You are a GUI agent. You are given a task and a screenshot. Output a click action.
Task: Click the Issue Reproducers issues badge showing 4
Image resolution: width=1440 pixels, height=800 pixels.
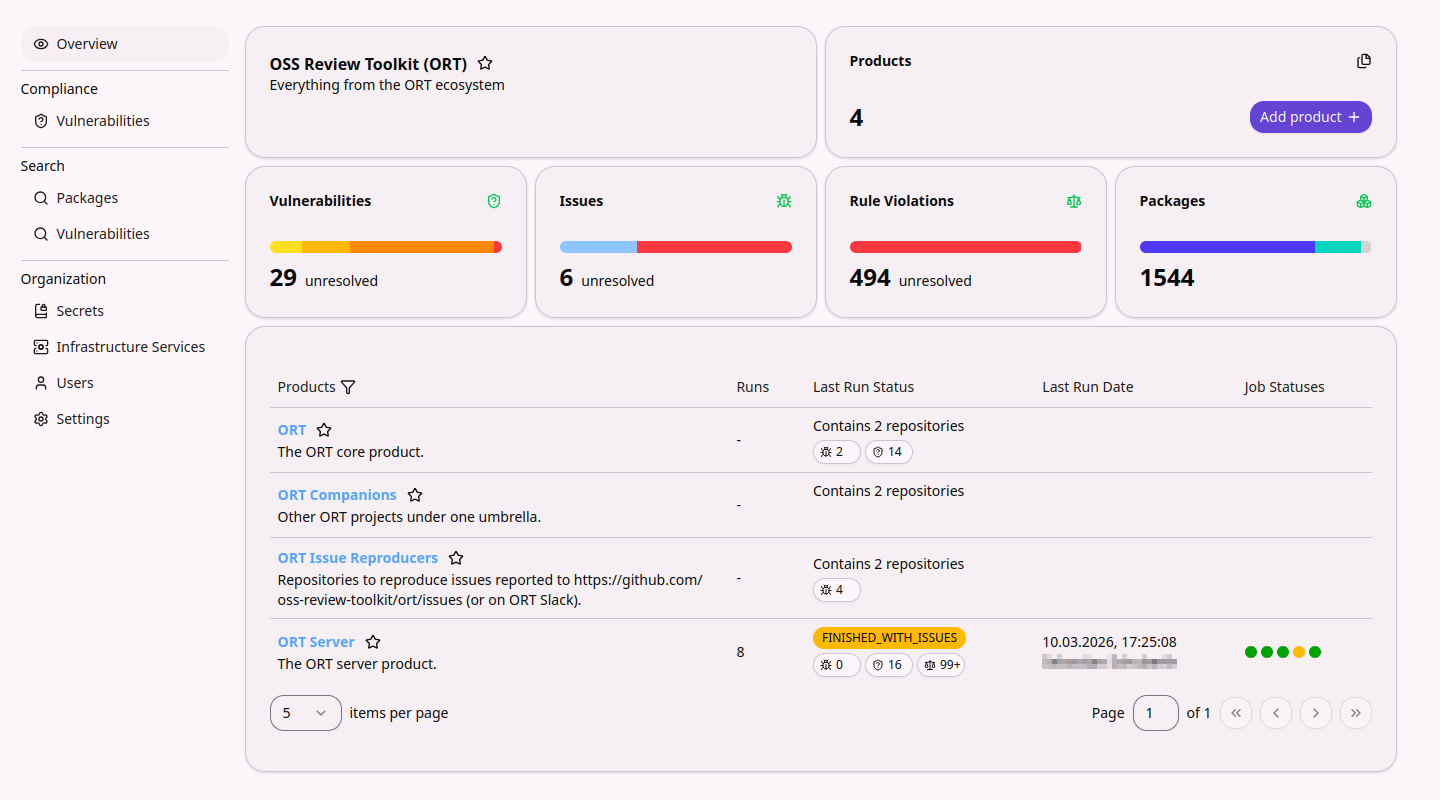(837, 590)
